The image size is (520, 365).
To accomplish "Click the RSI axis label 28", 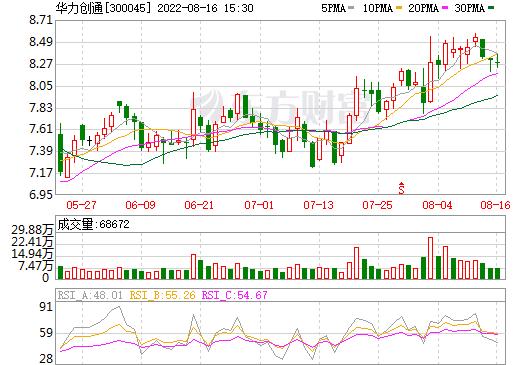I will [x=46, y=359].
